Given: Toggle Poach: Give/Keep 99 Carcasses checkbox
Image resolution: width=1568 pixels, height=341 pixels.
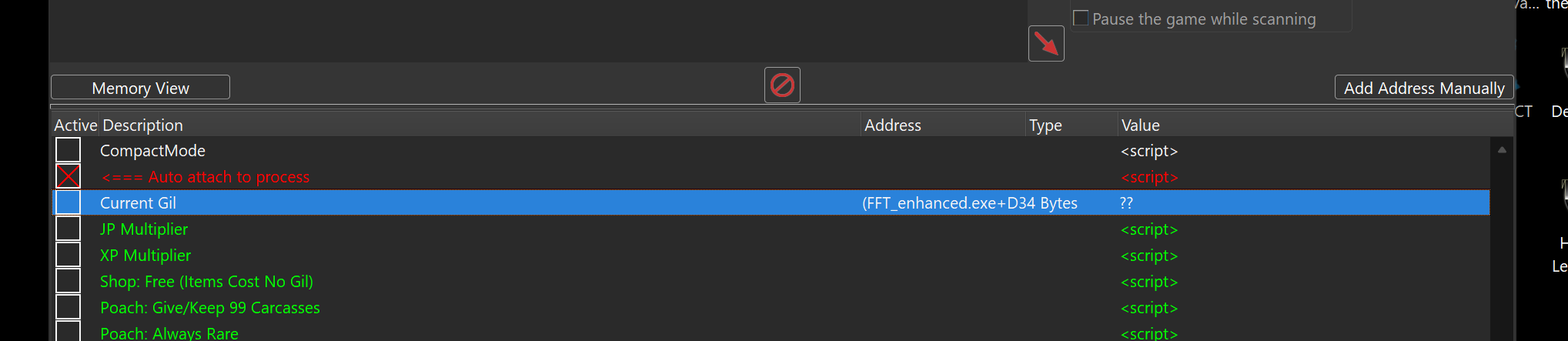Looking at the screenshot, I should pos(69,308).
